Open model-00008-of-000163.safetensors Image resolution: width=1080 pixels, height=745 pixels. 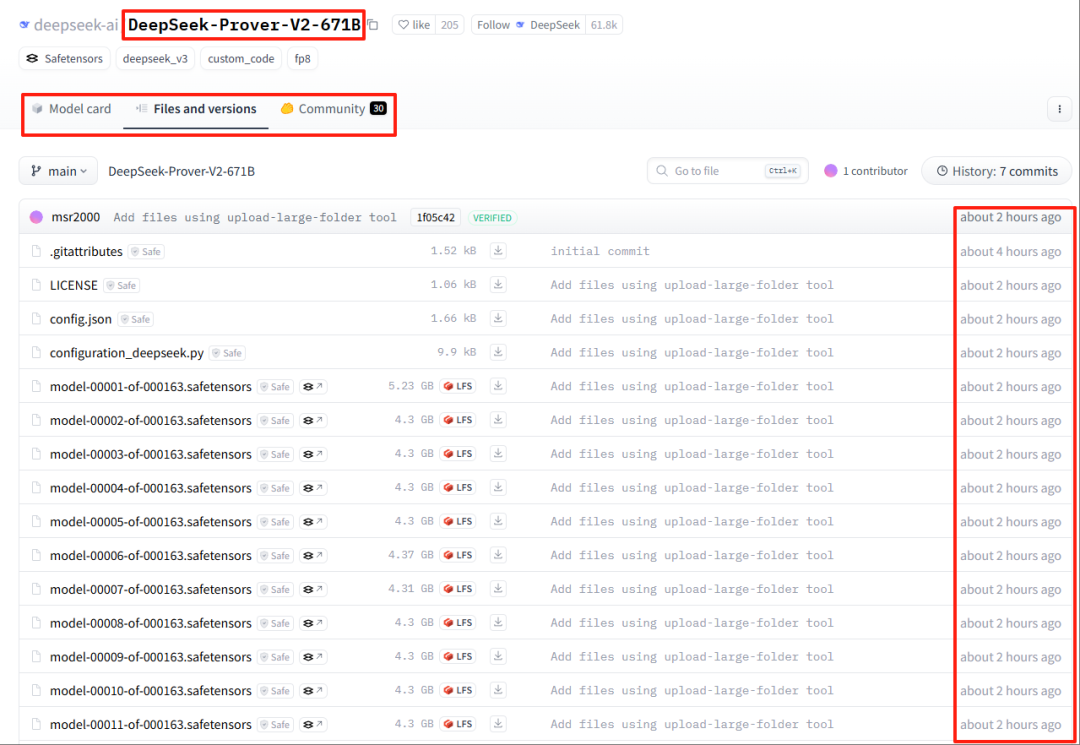pyautogui.click(x=151, y=622)
